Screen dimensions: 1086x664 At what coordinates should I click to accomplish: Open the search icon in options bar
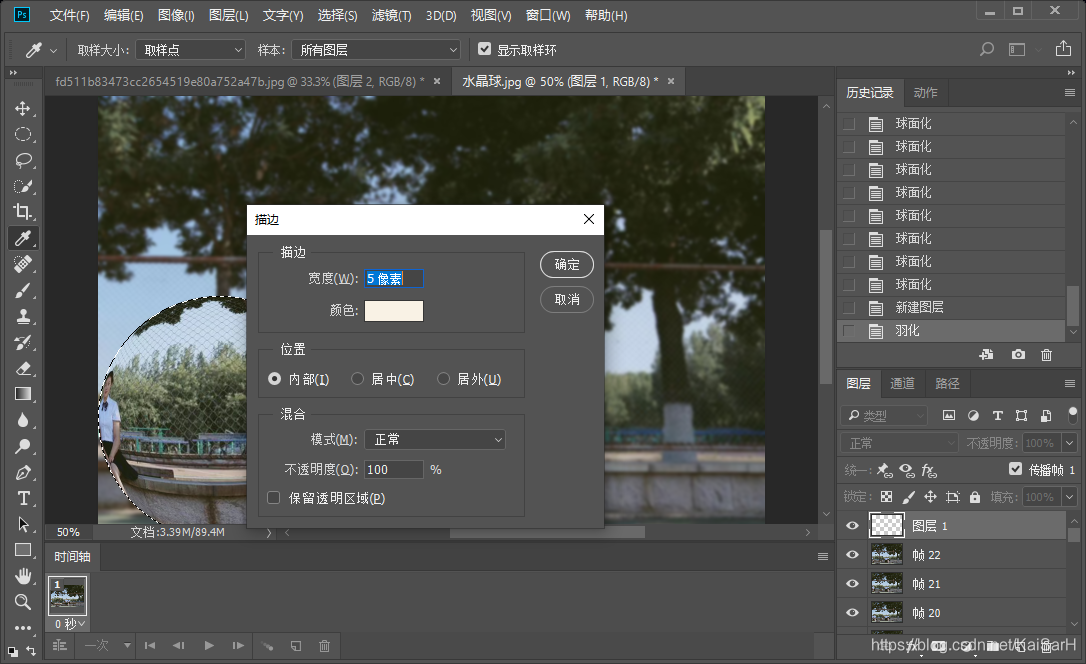987,49
